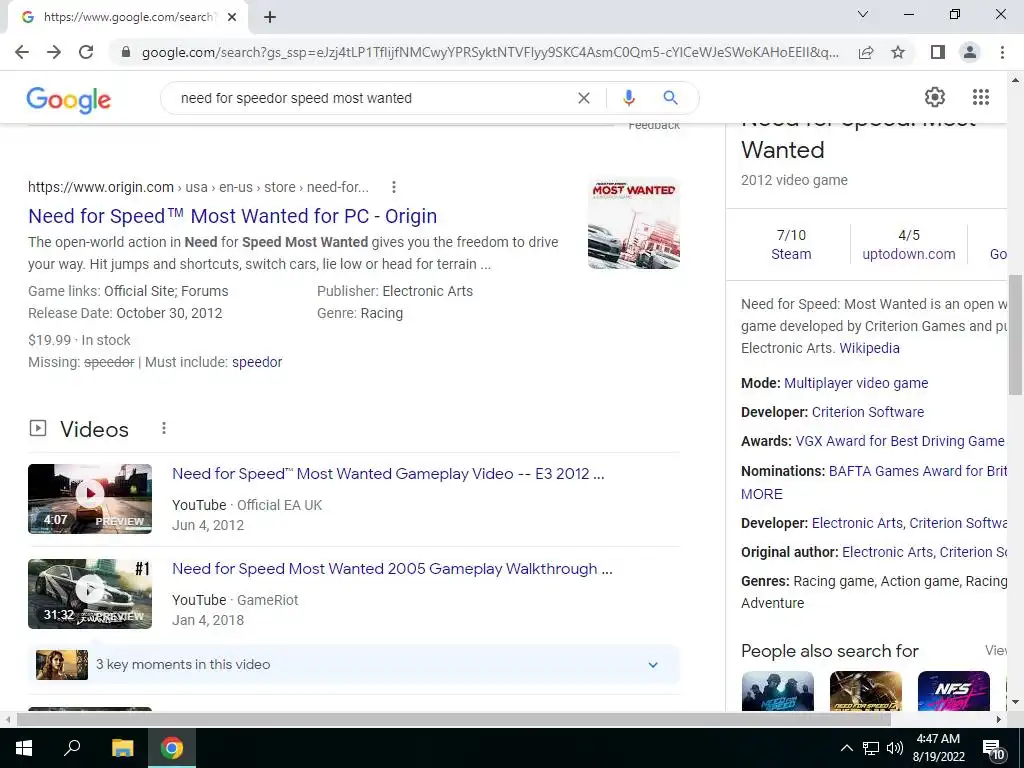Image resolution: width=1024 pixels, height=768 pixels.
Task: Go forward in browser history
Action: click(54, 52)
